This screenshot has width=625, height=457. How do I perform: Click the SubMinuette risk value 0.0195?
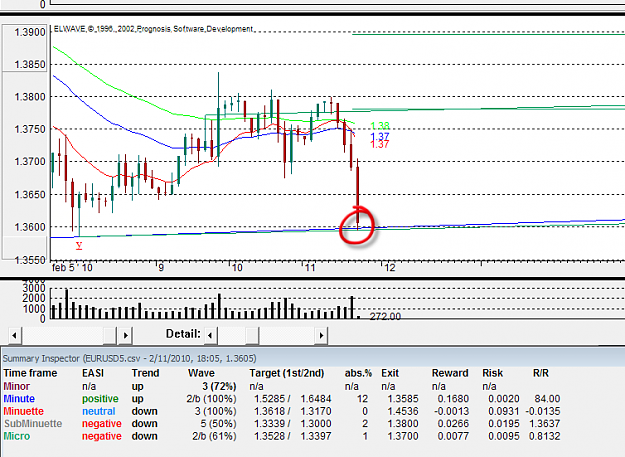coord(504,424)
